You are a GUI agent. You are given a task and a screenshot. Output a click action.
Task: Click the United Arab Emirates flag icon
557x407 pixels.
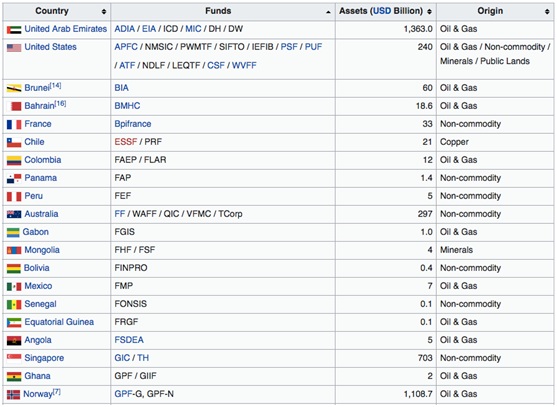pyautogui.click(x=14, y=30)
